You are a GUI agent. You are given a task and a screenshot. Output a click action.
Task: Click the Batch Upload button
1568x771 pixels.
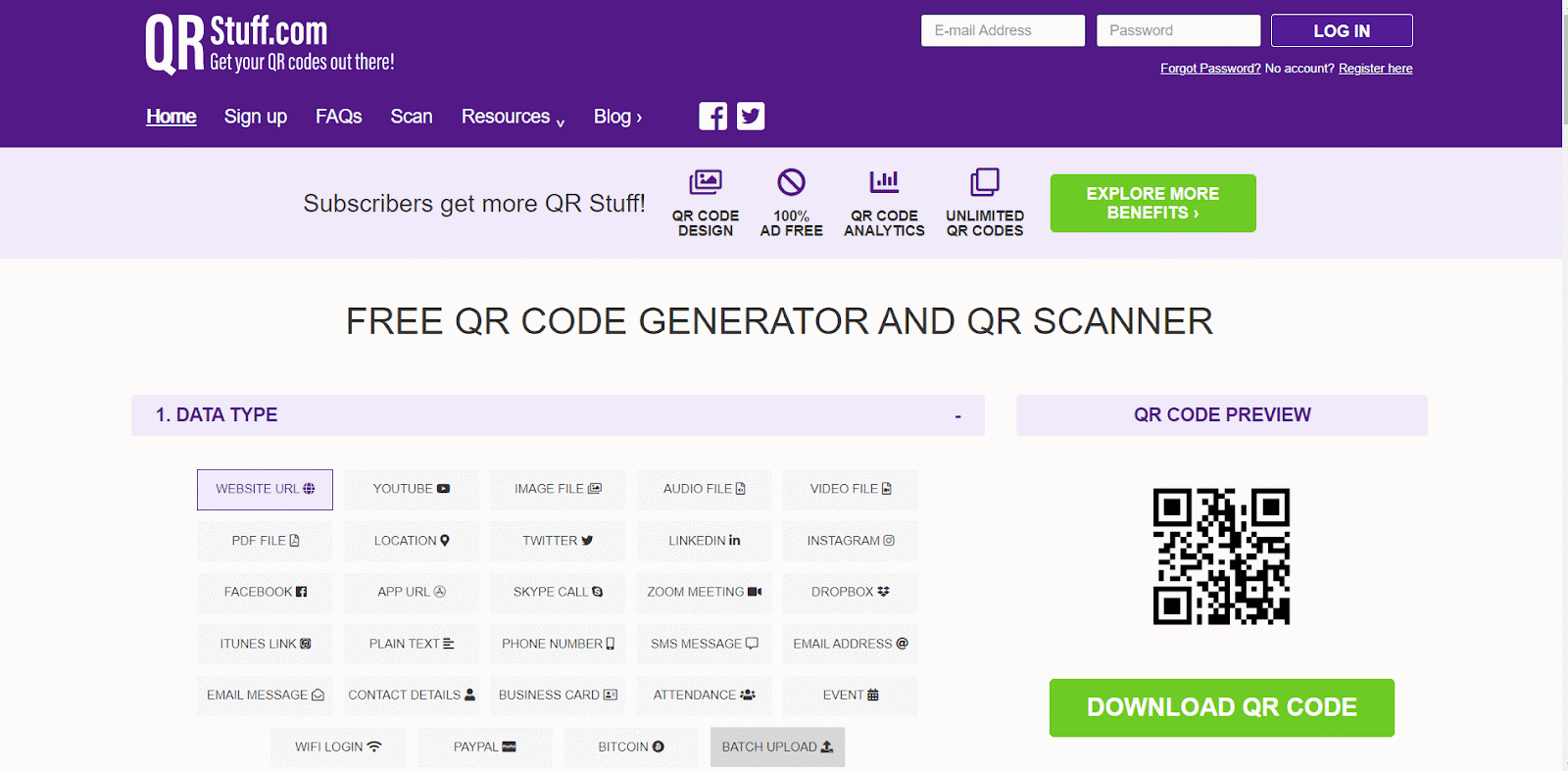(778, 747)
